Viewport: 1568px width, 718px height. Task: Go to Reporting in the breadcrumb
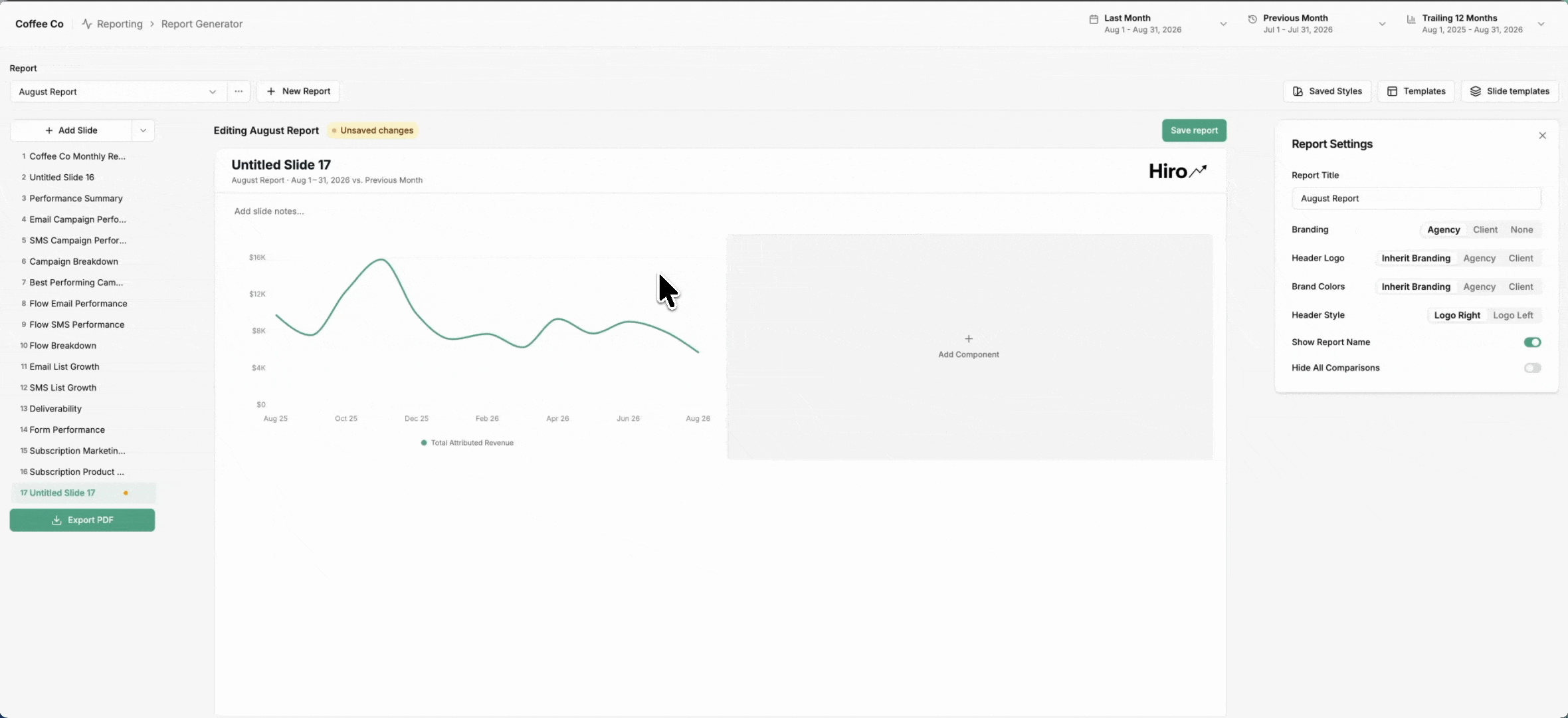120,24
